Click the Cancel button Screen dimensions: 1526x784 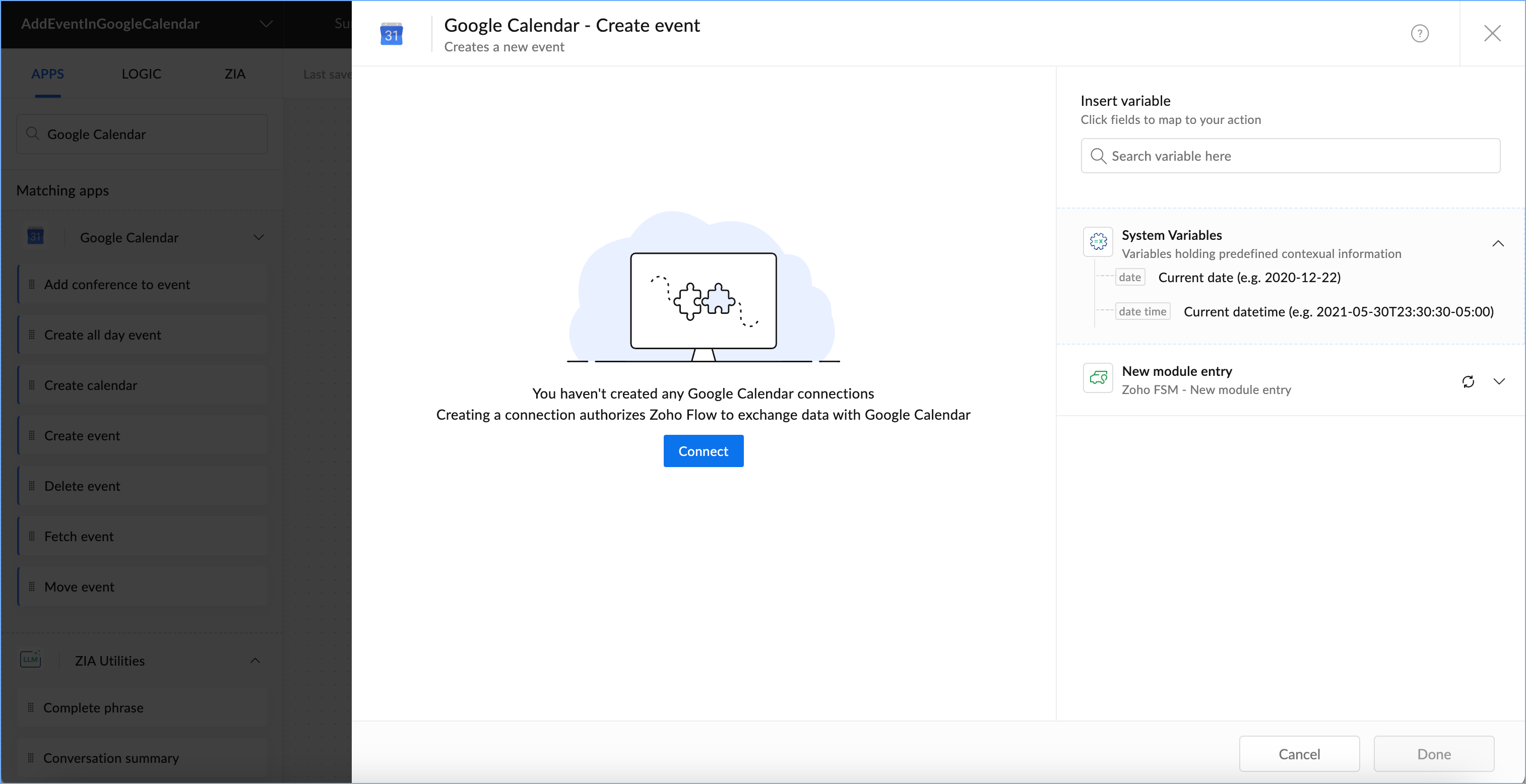pyautogui.click(x=1299, y=753)
